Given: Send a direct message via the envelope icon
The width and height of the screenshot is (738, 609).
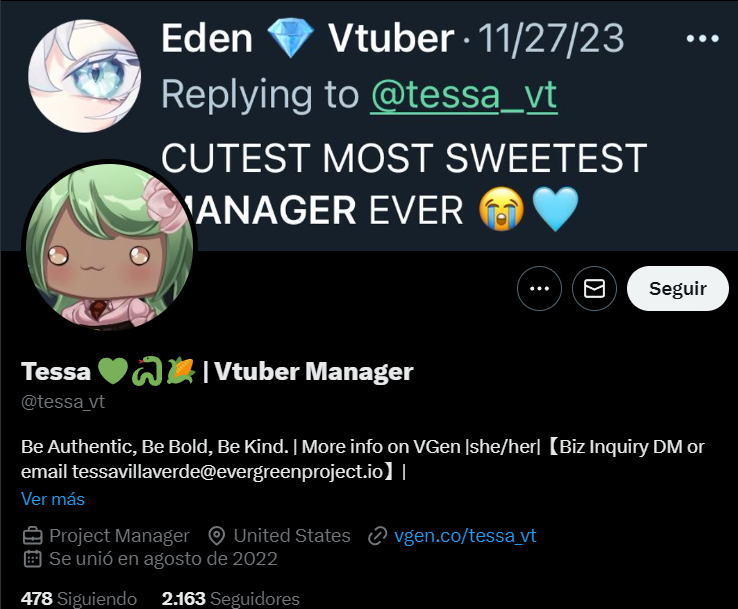Looking at the screenshot, I should click(x=594, y=288).
